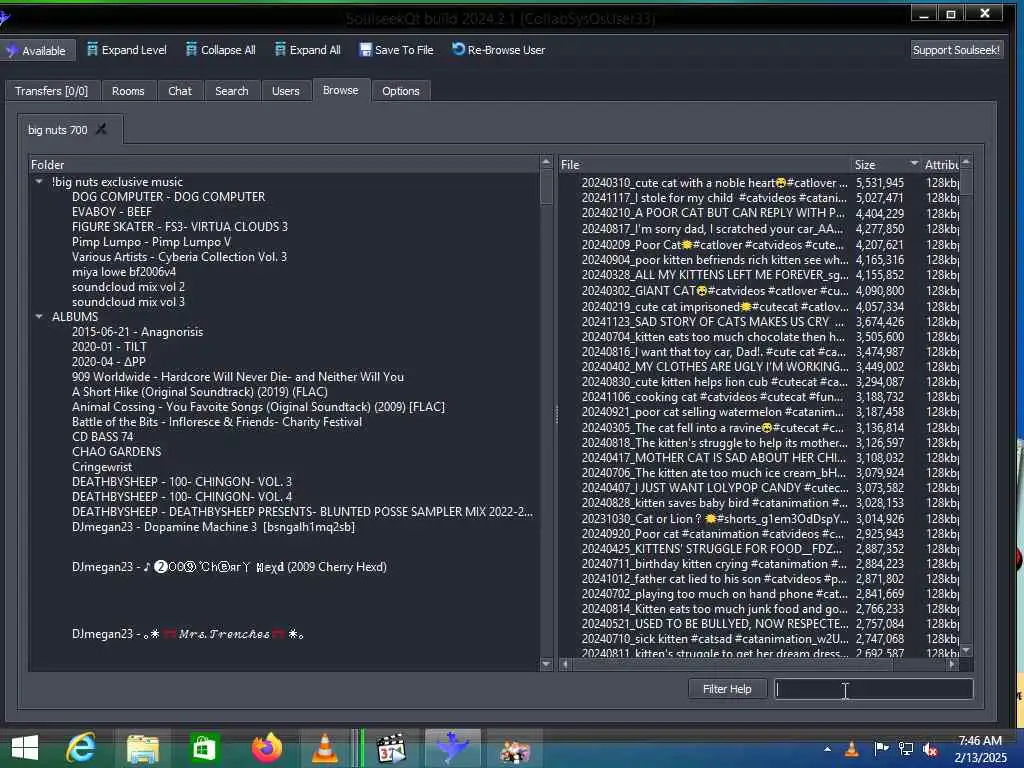Open the Transfers [0/0] tab
The image size is (1024, 768).
(51, 91)
